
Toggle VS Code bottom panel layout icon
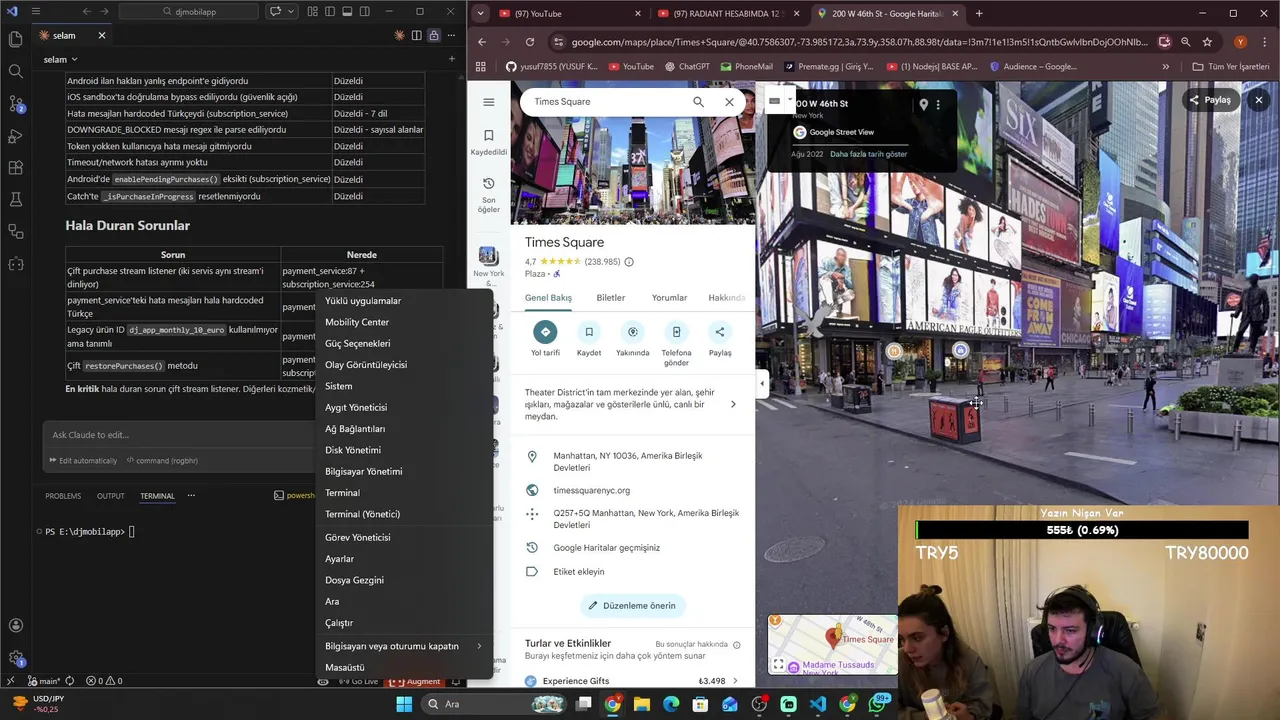click(346, 12)
